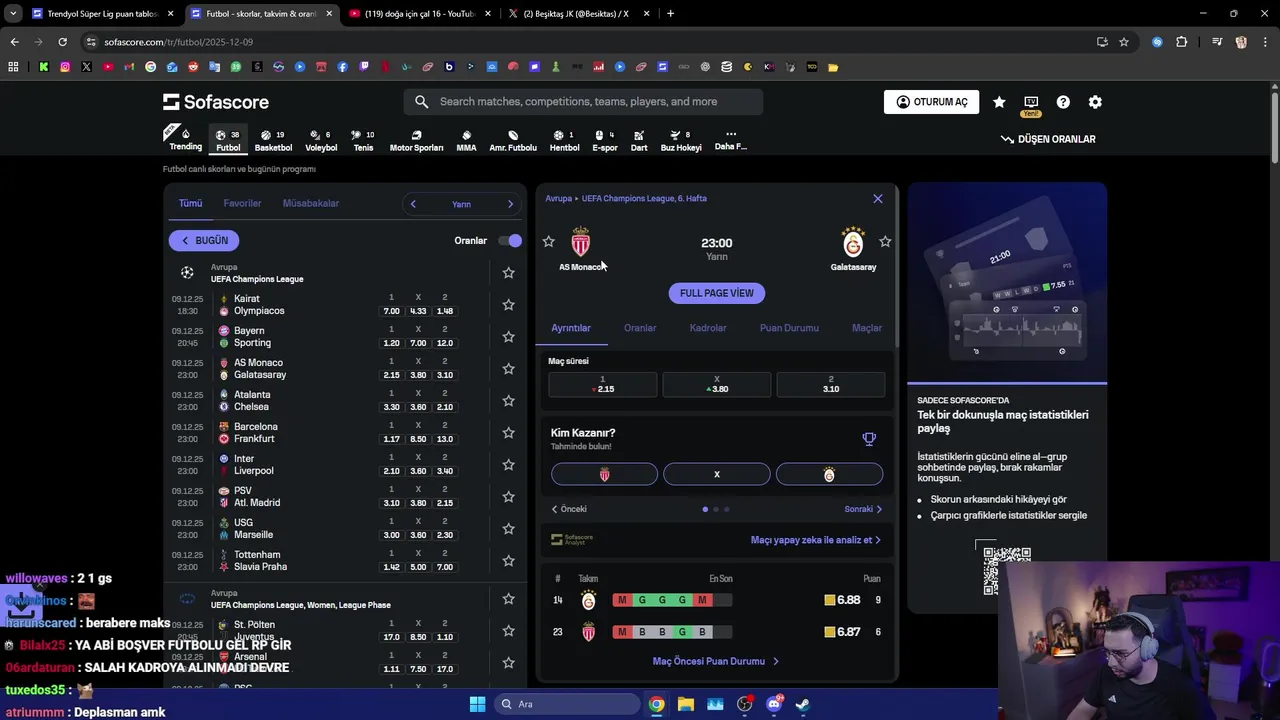
Task: Open the Basketbol sport section
Action: pyautogui.click(x=273, y=140)
